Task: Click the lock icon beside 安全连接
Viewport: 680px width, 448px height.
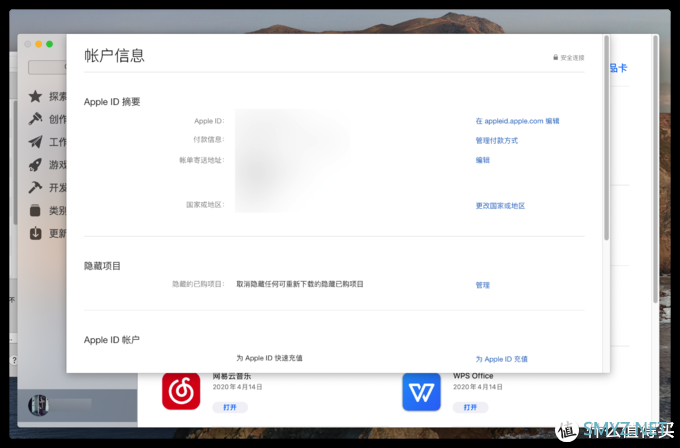Action: [555, 57]
